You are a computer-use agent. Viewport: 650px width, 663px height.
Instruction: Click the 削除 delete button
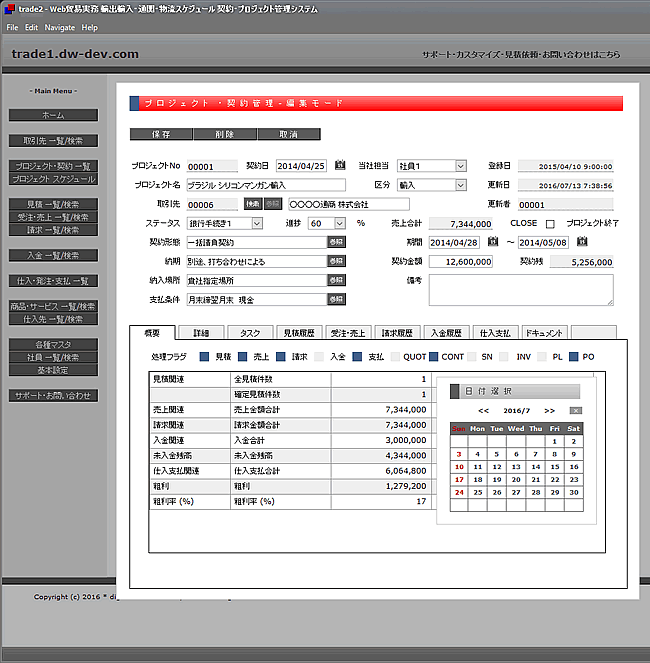225,134
